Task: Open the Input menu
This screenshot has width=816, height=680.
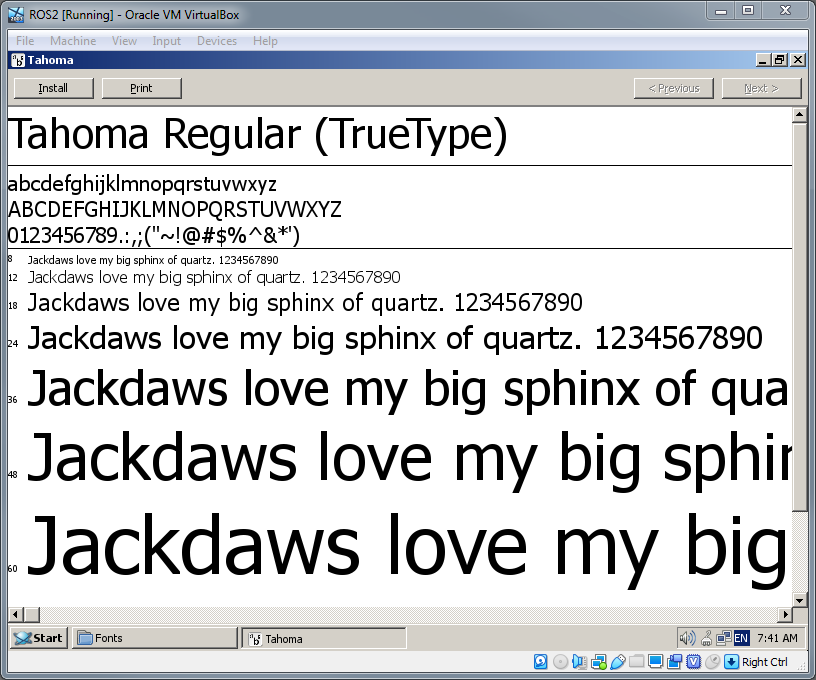Action: click(167, 41)
